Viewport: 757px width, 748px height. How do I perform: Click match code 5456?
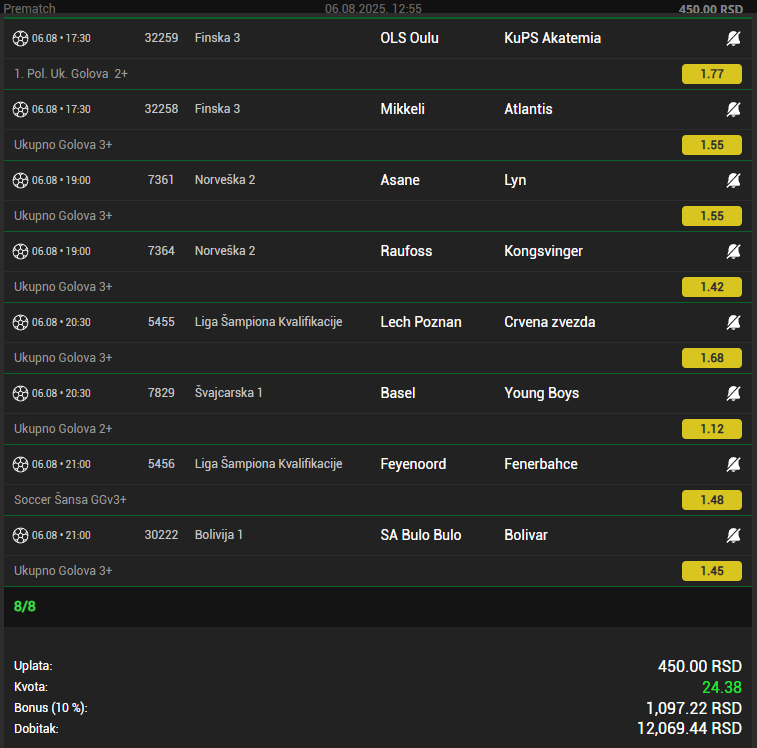point(161,464)
